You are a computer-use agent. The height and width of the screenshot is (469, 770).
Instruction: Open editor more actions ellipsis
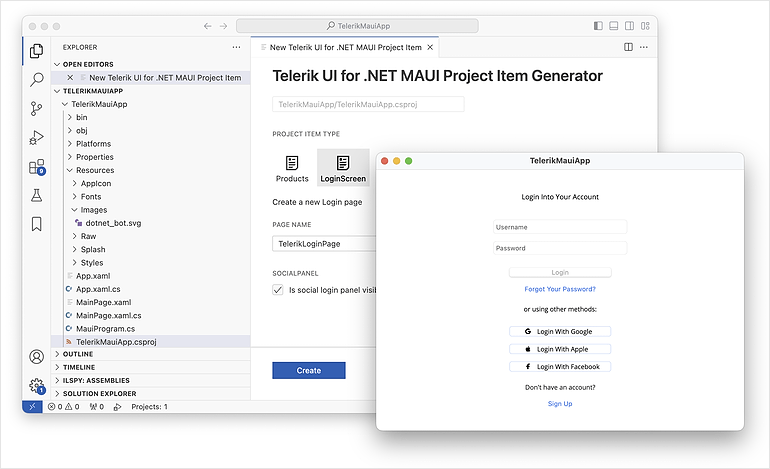pos(644,47)
